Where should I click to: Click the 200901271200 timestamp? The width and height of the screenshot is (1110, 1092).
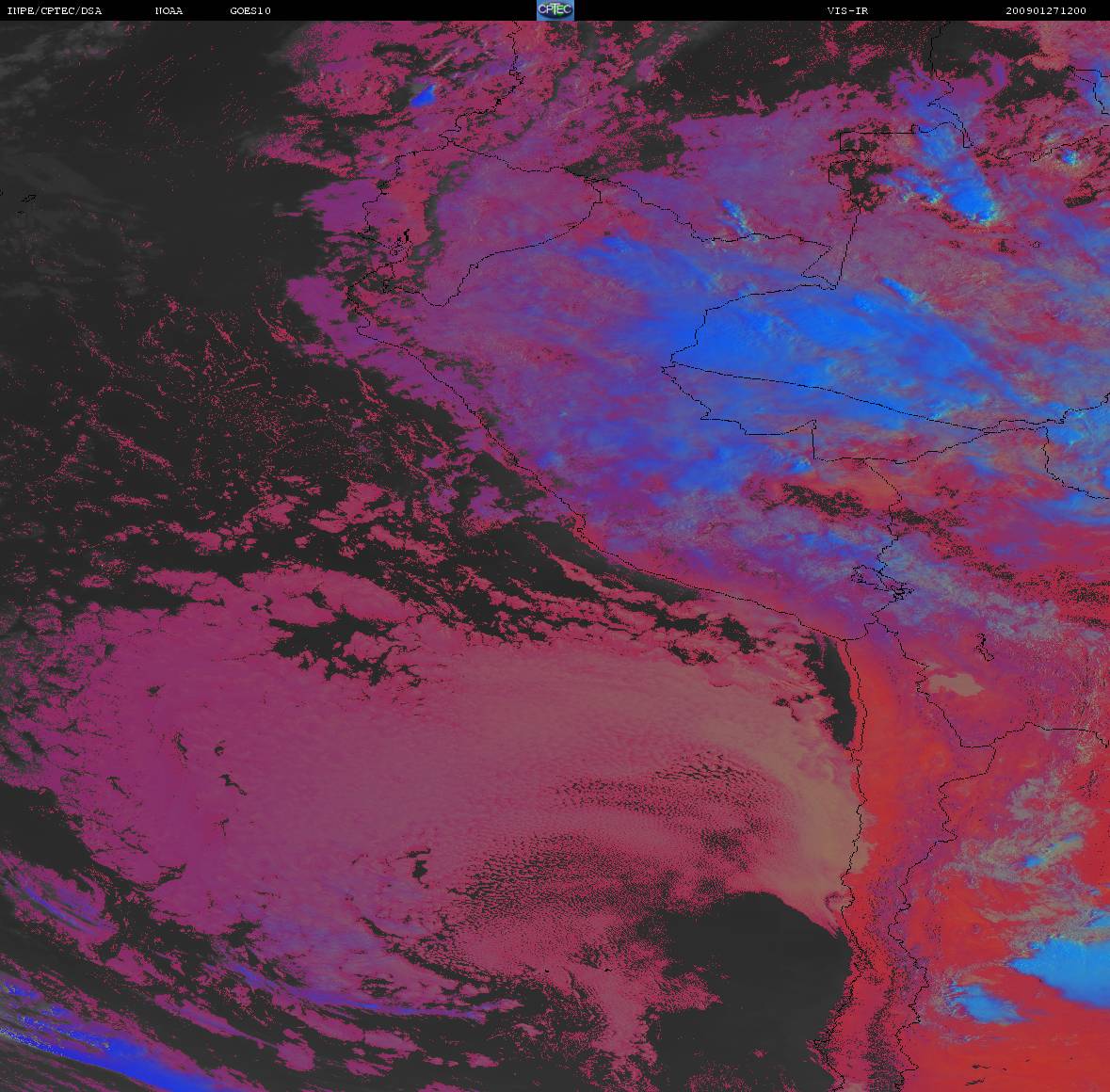1045,11
